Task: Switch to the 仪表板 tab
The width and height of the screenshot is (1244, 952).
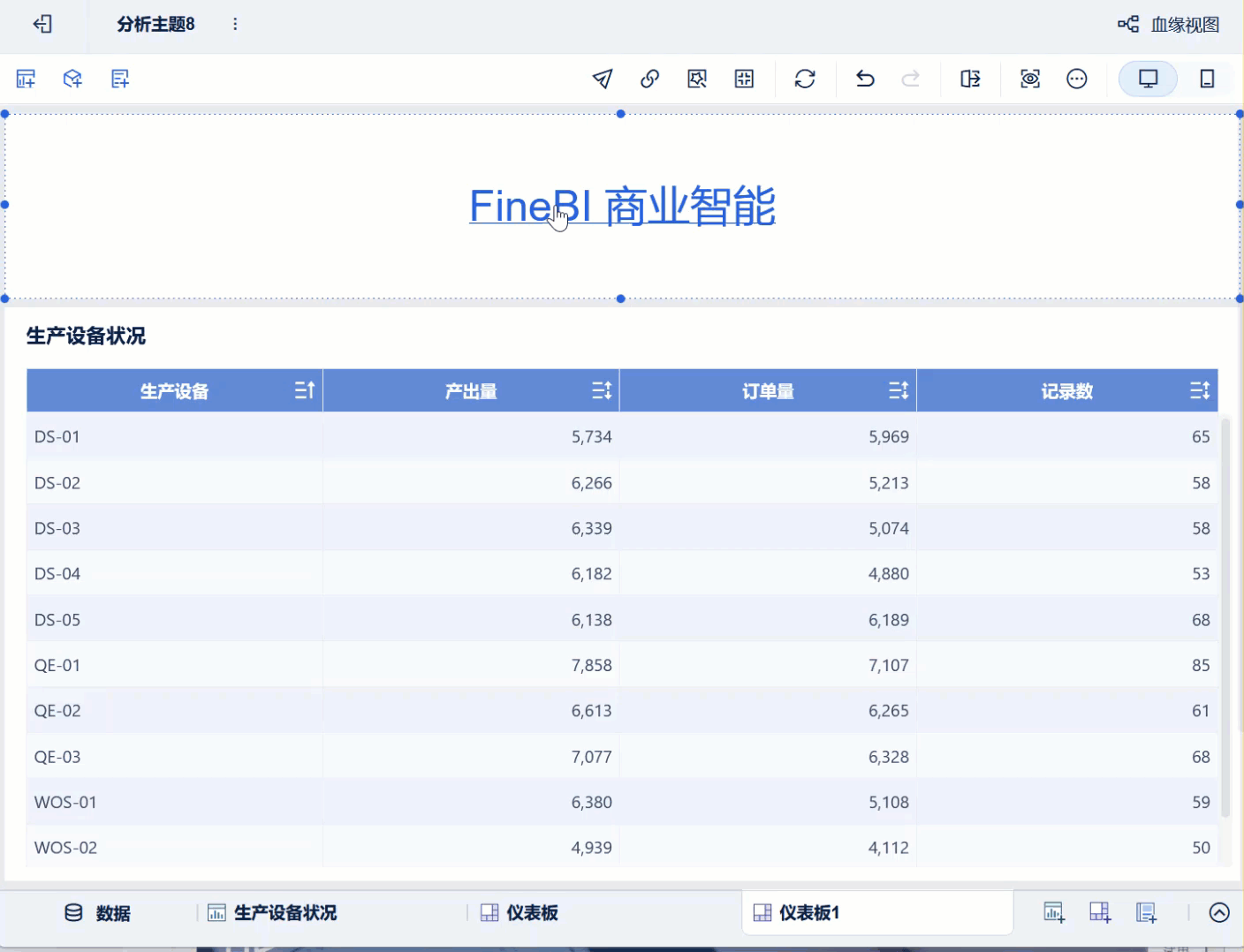Action: 520,913
